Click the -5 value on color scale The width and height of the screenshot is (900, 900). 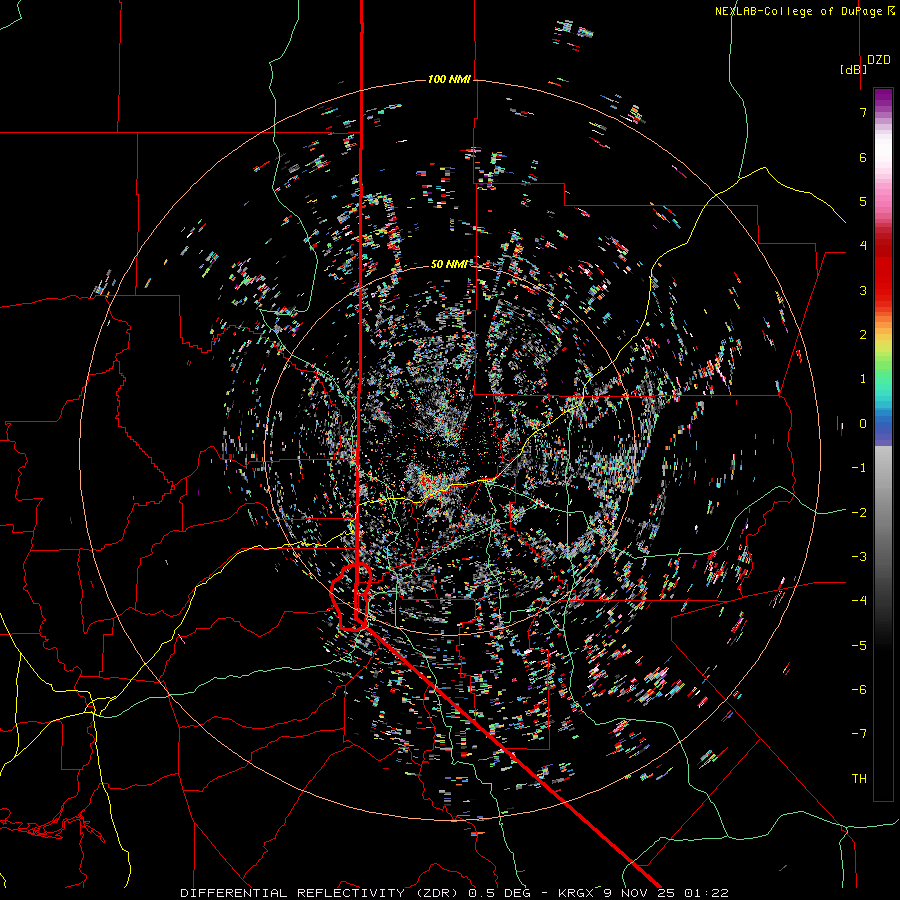pos(859,646)
